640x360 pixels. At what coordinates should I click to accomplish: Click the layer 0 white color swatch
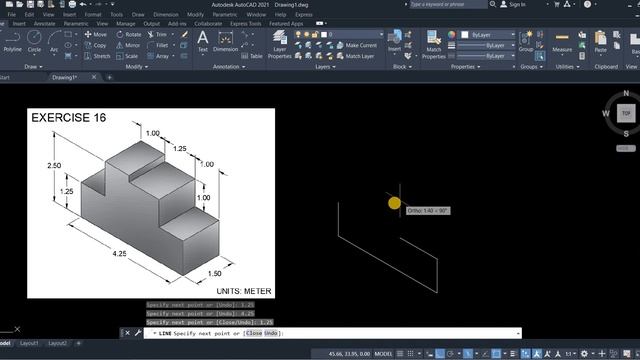(x=324, y=35)
